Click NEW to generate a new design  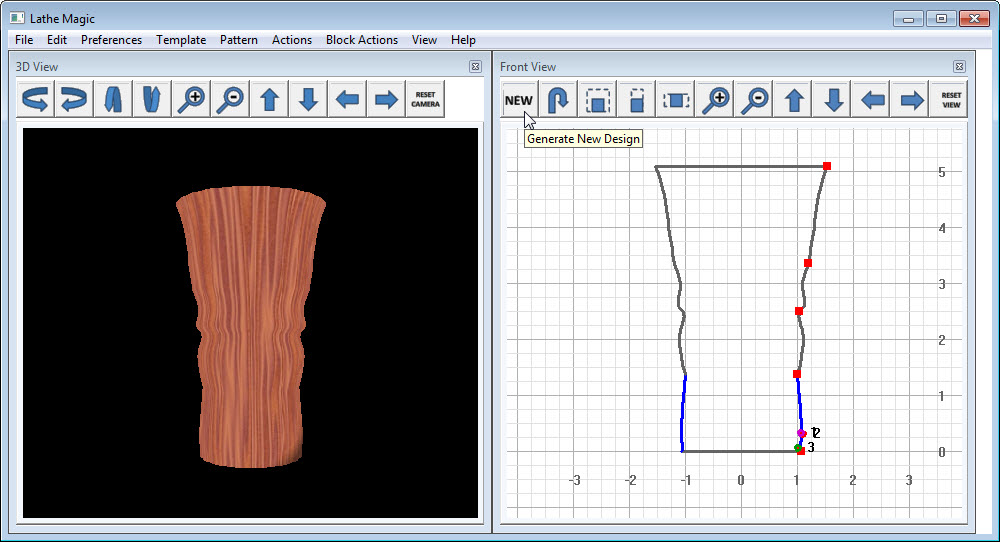(519, 100)
